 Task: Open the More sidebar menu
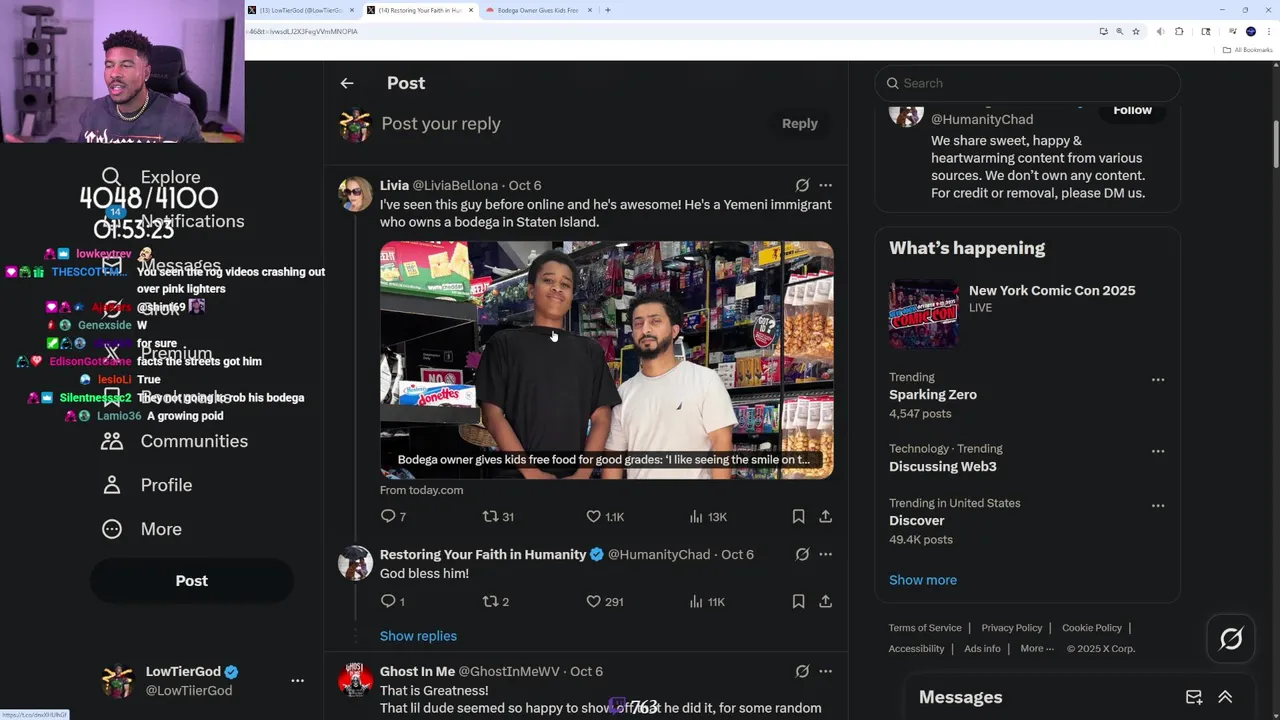141,529
